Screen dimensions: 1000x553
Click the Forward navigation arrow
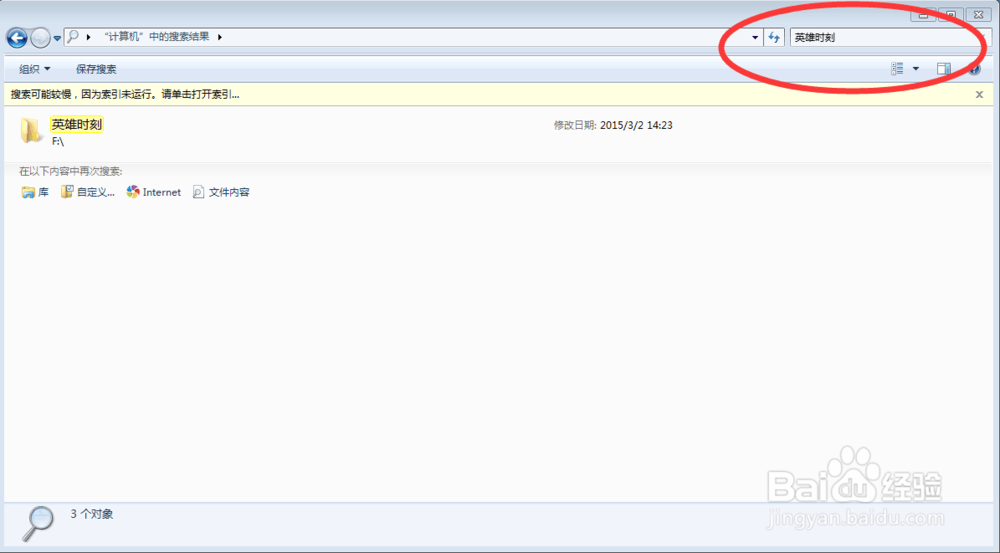[x=40, y=38]
